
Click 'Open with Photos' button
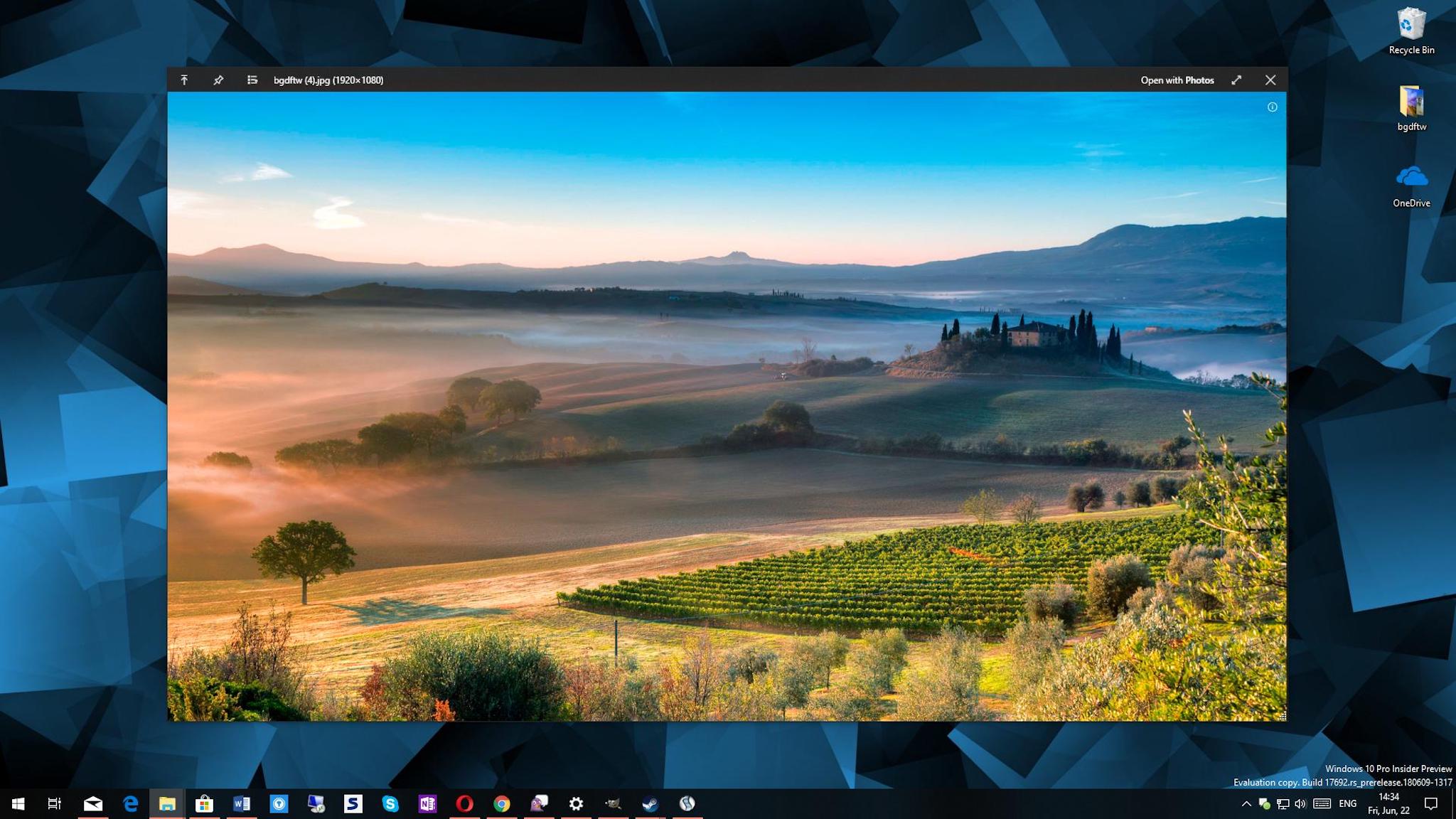pyautogui.click(x=1177, y=80)
